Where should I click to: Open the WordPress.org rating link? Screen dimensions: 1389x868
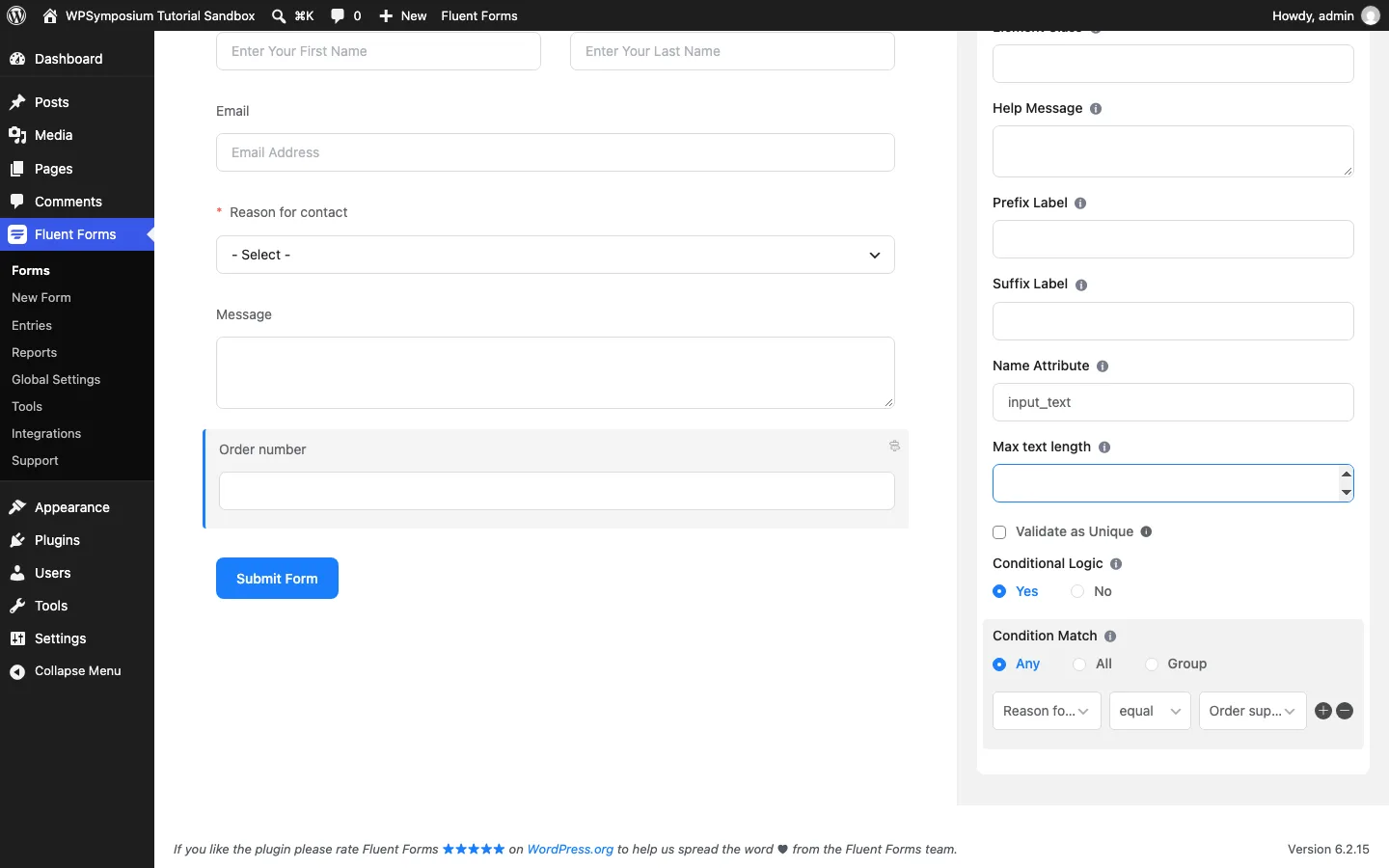pyautogui.click(x=570, y=849)
